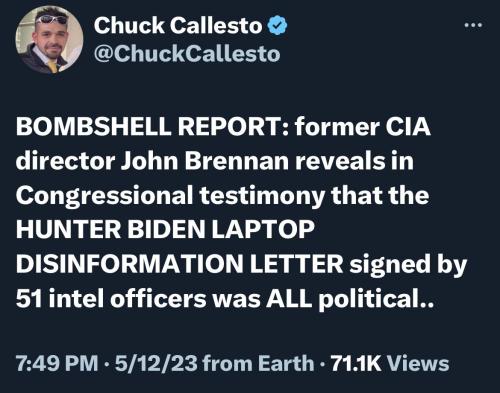Click the words "signed by" in tweet
This screenshot has height=393, width=500.
tap(408, 265)
